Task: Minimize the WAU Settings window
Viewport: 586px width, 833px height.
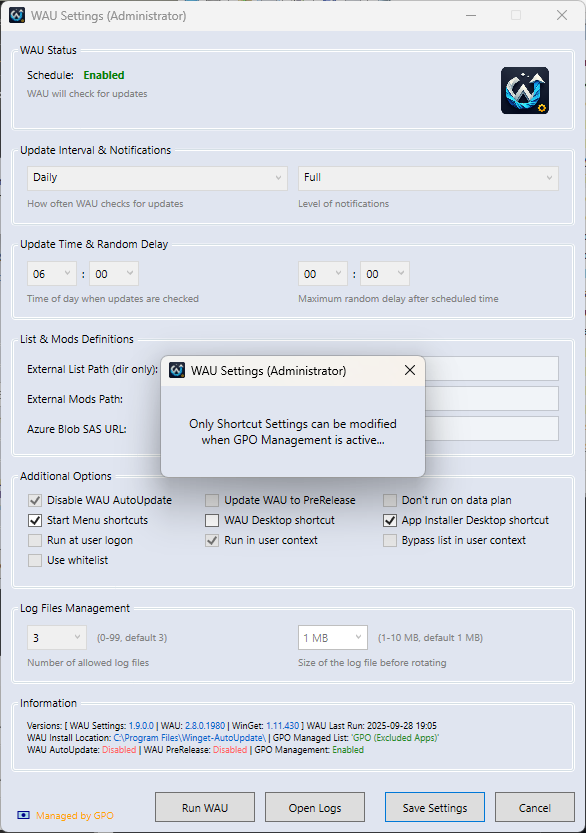Action: [471, 15]
